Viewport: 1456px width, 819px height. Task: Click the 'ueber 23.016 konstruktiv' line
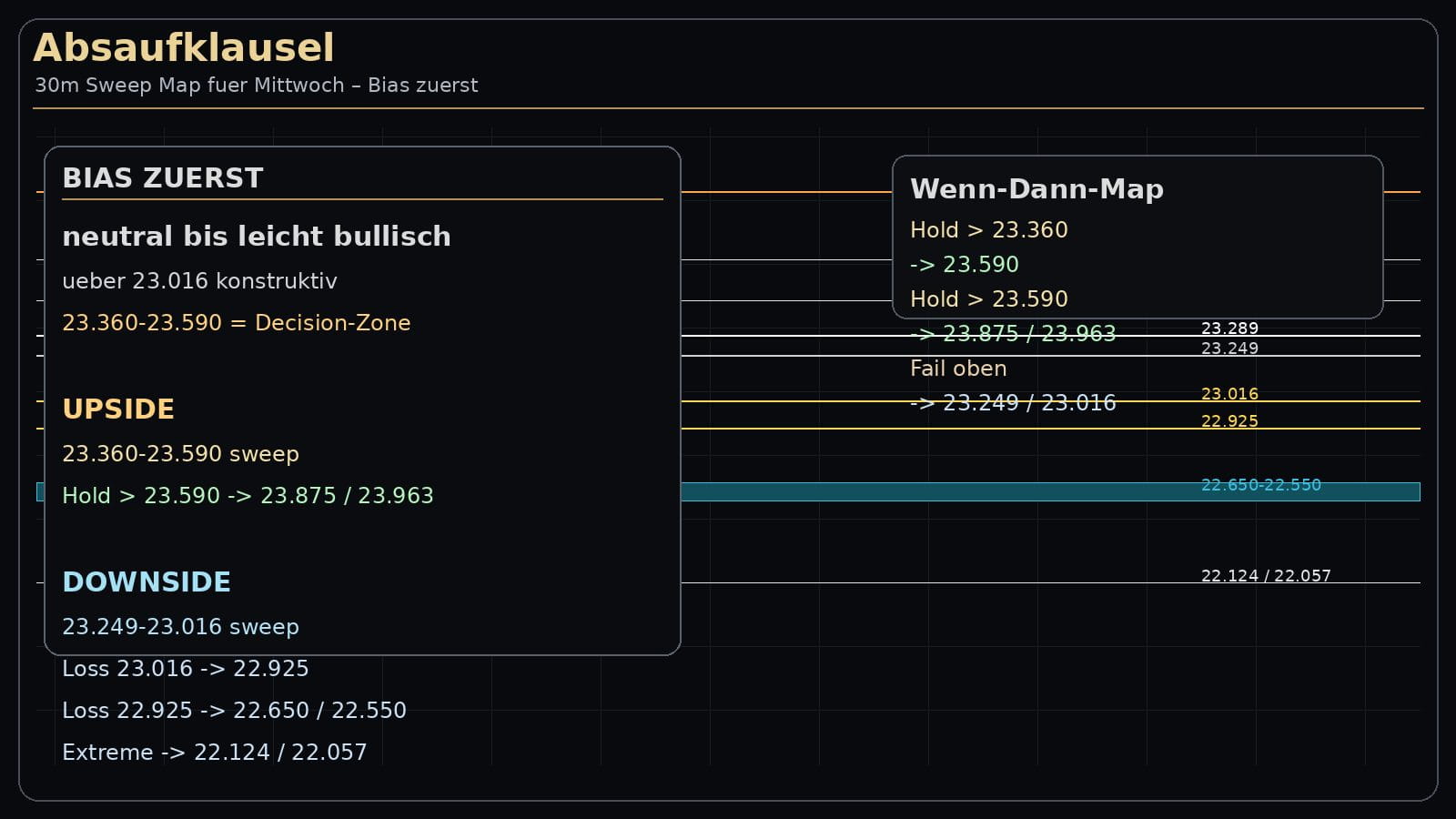click(199, 281)
